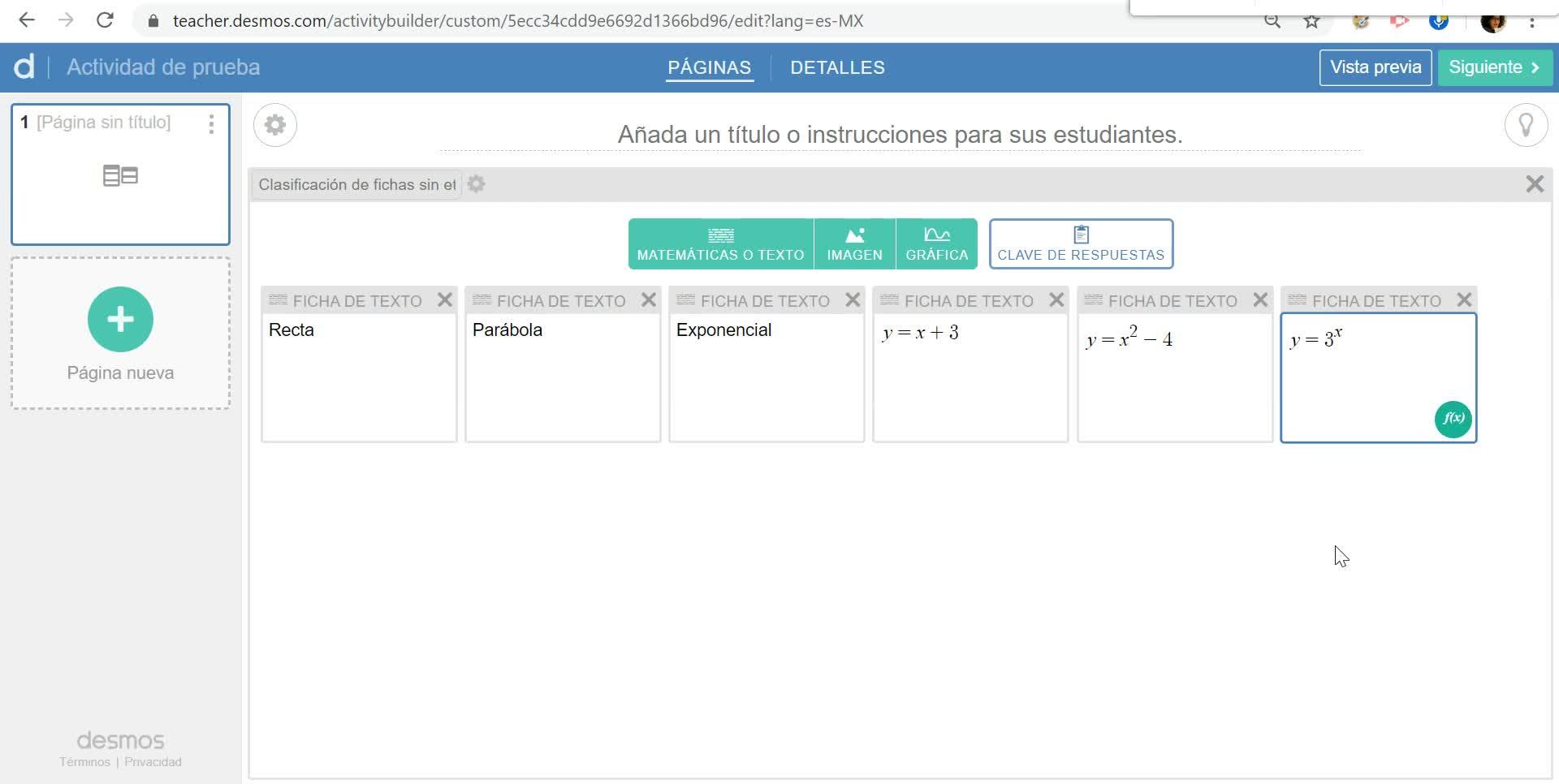
Task: Add a Gráfica card
Action: tap(937, 243)
